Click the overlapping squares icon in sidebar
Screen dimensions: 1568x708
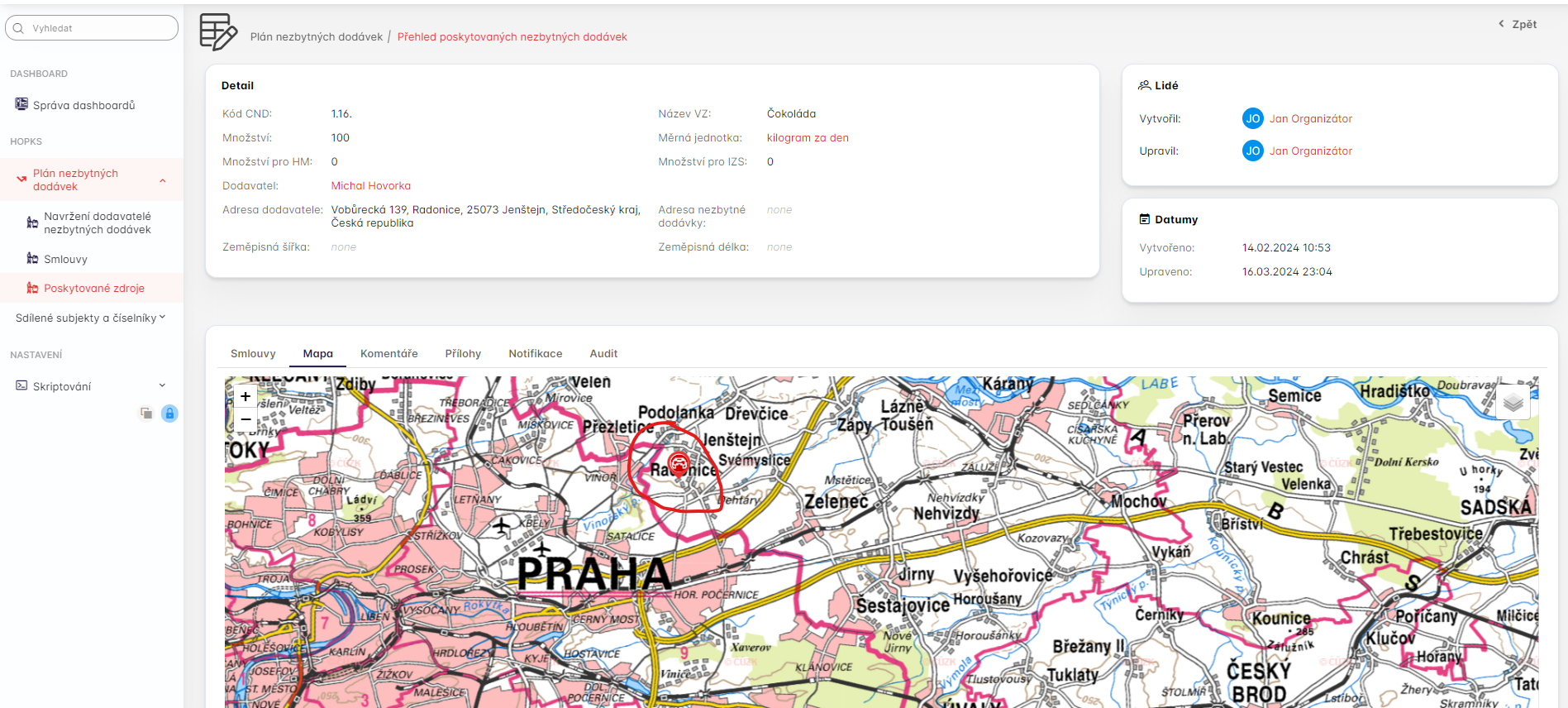click(146, 414)
